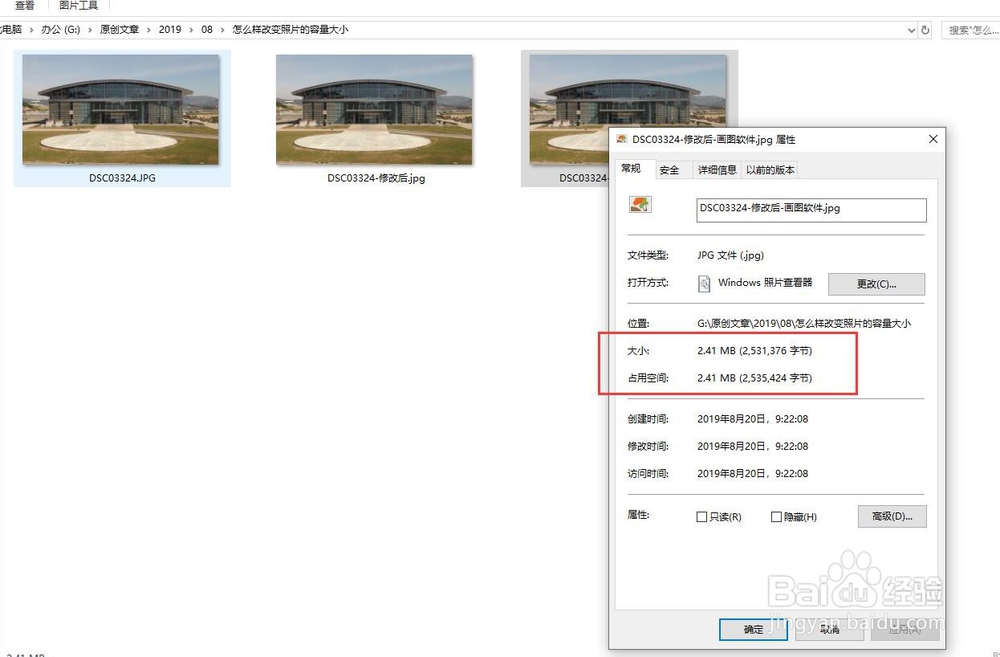Click the search box in Explorer
The image size is (1000, 657).
tap(971, 30)
